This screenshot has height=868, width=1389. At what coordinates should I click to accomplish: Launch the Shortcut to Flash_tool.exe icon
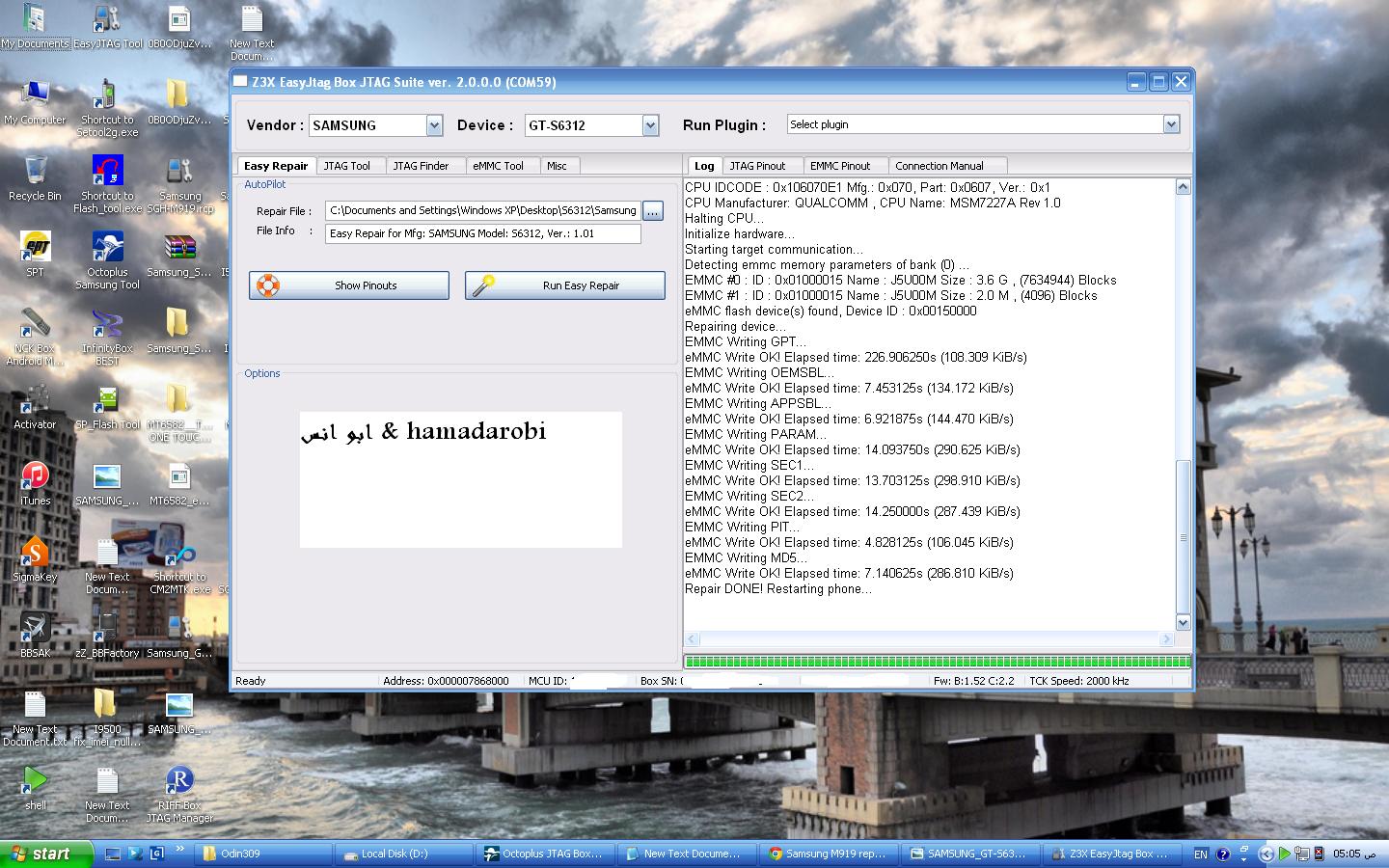[x=107, y=184]
